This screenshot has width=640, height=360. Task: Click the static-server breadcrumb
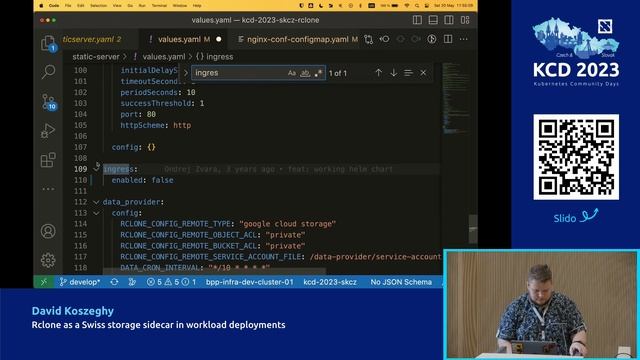pos(96,57)
